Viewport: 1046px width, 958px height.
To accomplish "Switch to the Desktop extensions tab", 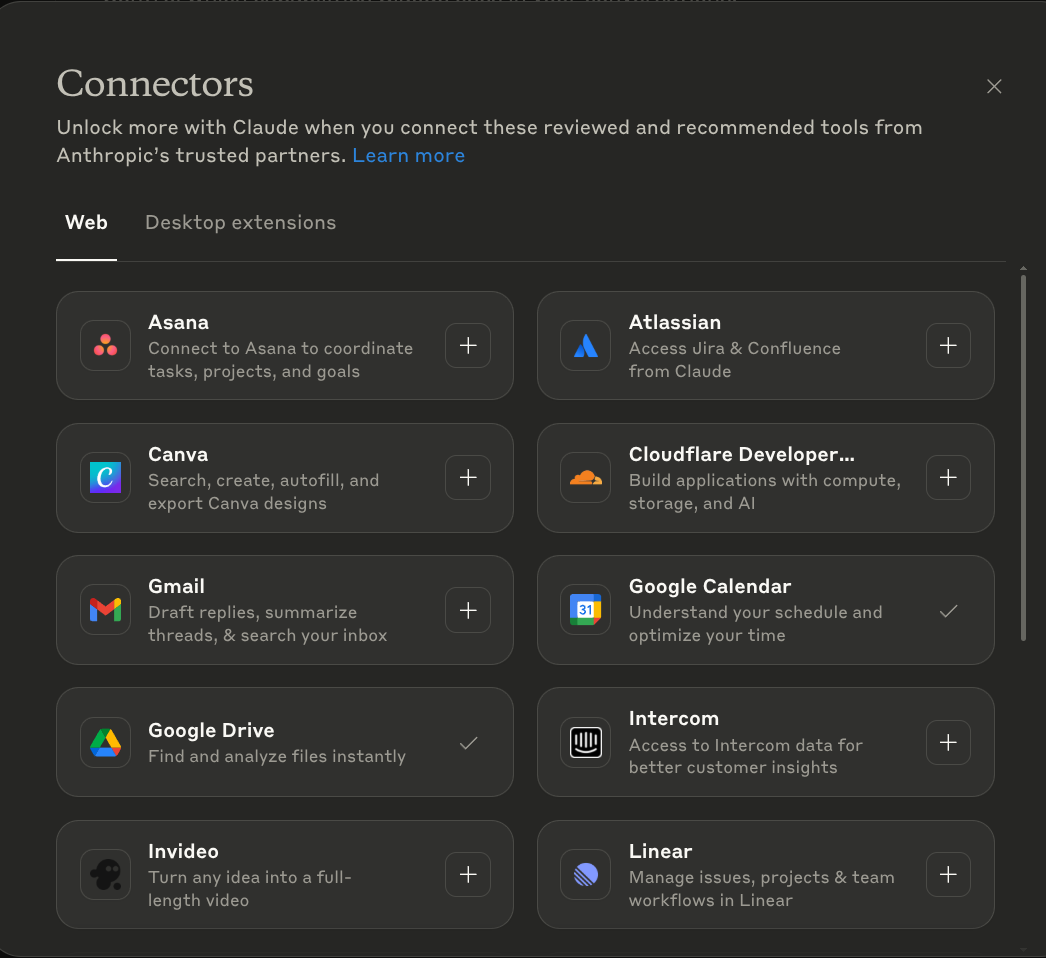I will (240, 223).
